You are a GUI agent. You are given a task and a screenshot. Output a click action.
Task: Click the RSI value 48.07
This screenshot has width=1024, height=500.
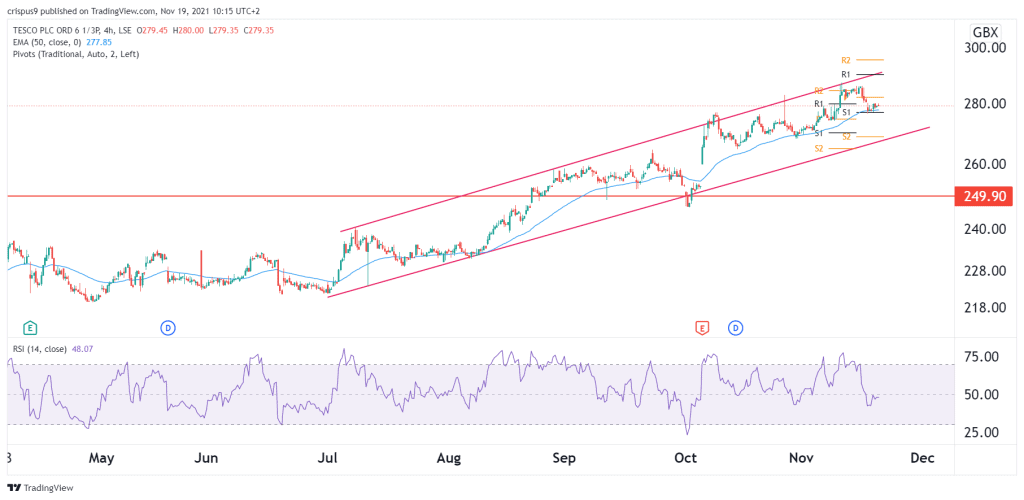click(x=80, y=349)
